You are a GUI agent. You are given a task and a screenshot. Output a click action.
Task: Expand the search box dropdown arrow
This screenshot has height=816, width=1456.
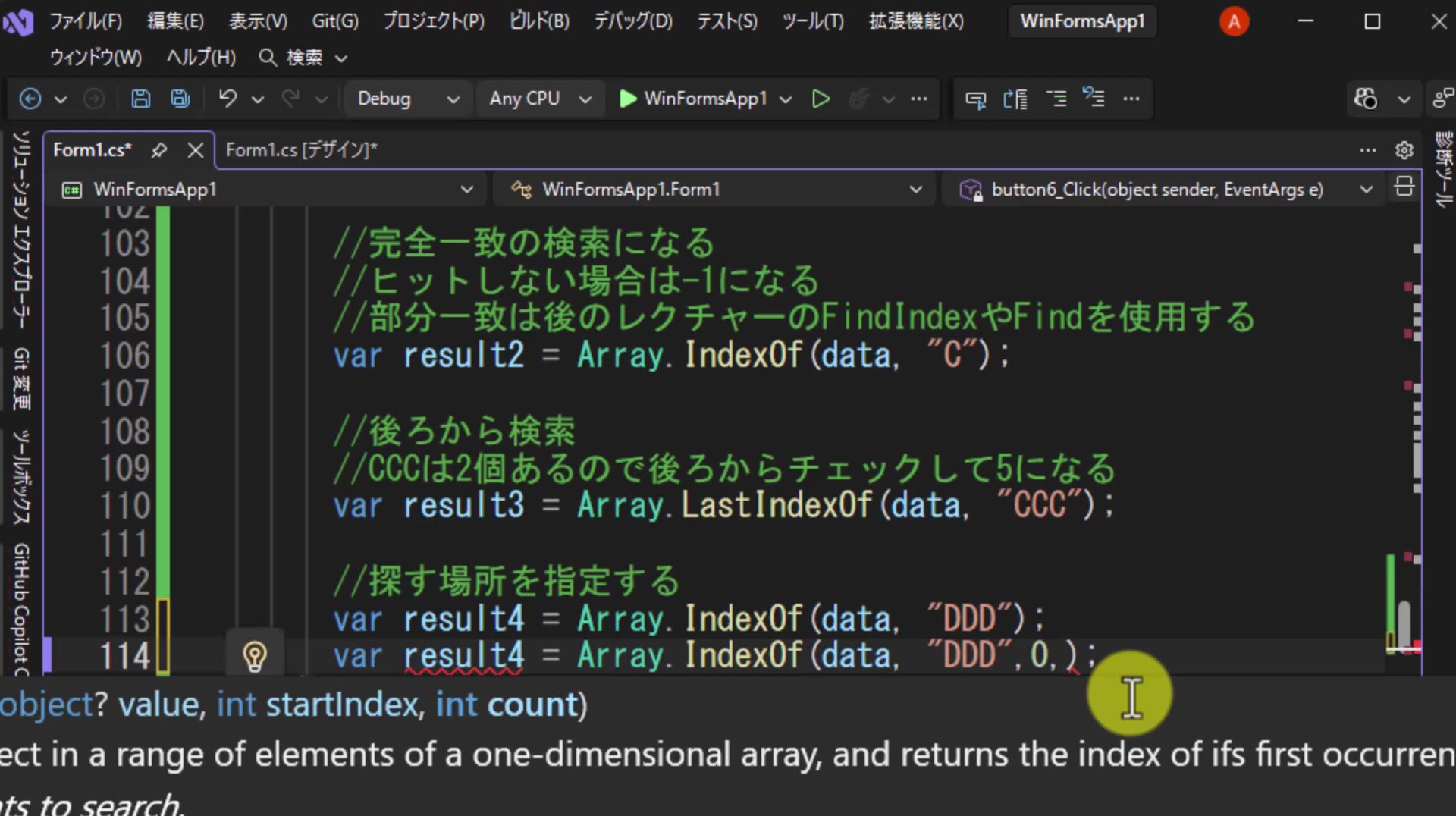(341, 58)
